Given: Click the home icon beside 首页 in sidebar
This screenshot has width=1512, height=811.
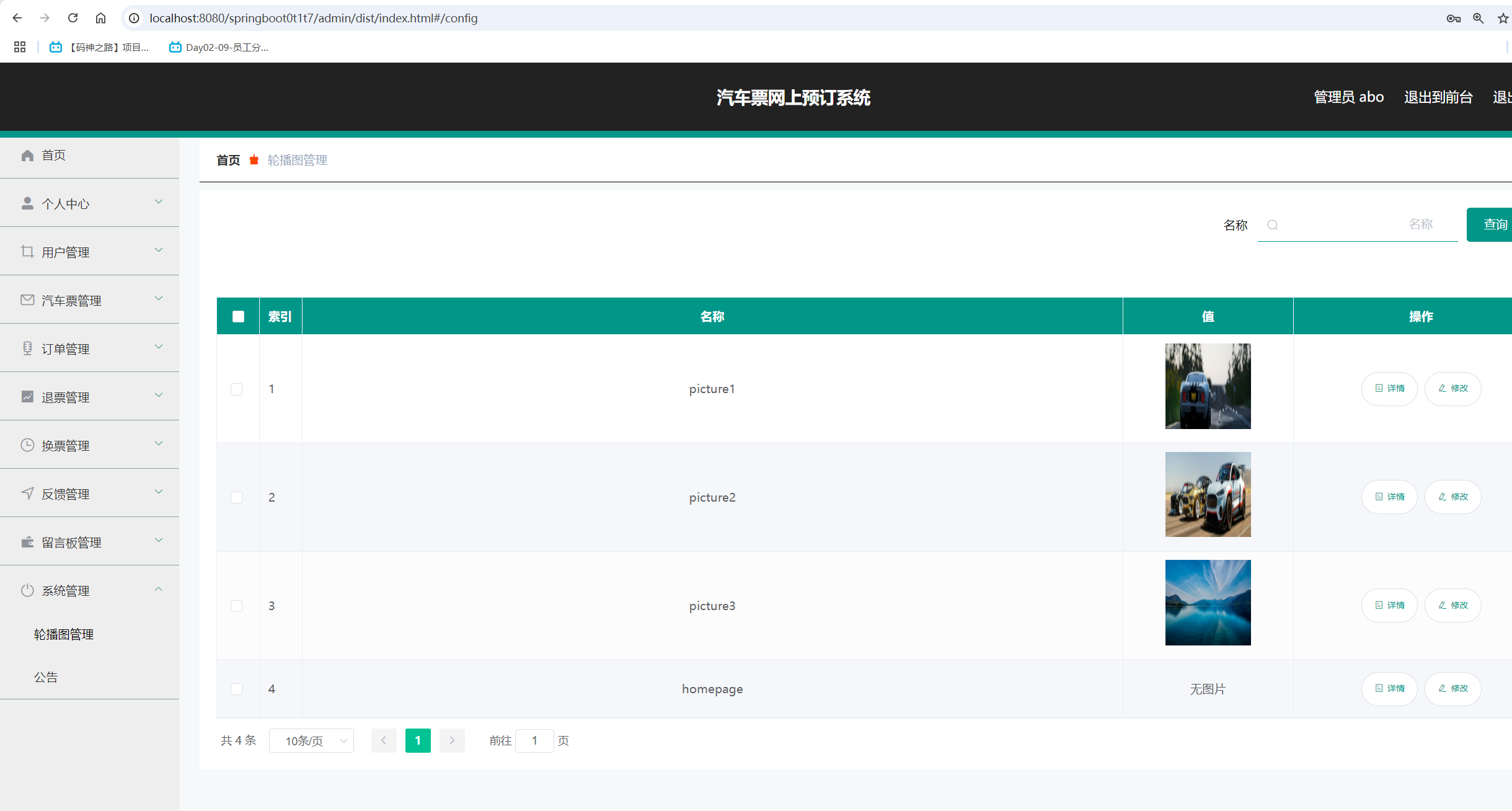Looking at the screenshot, I should [27, 155].
